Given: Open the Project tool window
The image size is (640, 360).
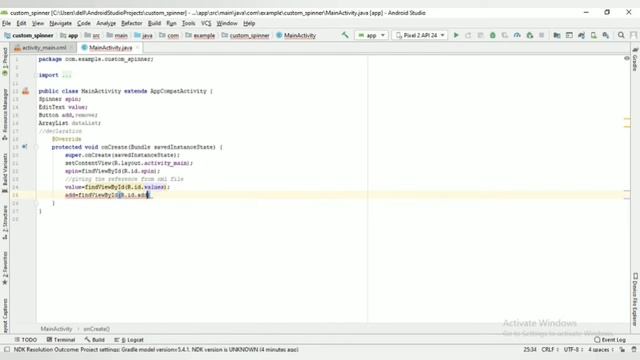Looking at the screenshot, I should (5, 62).
